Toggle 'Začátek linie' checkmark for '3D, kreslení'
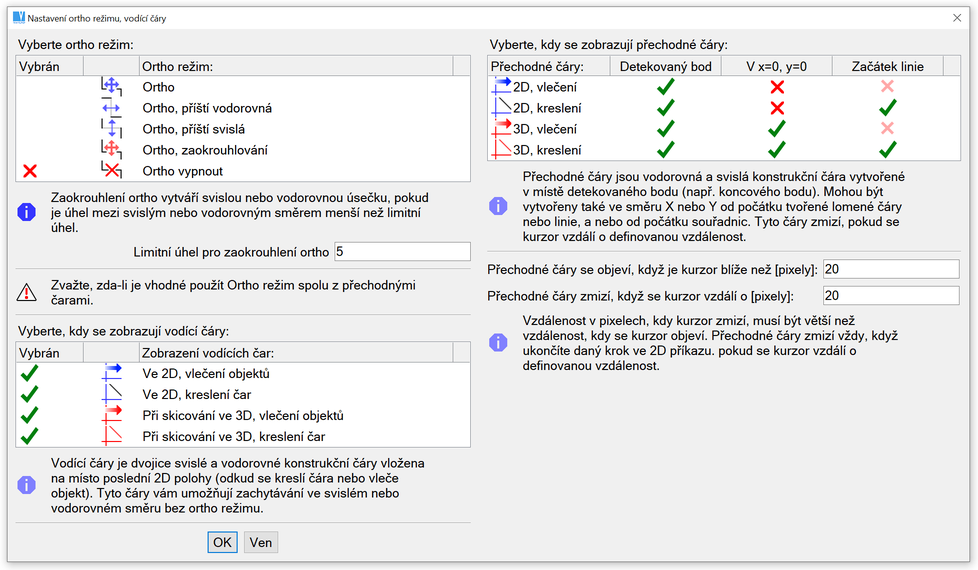978x570 pixels. pos(886,150)
